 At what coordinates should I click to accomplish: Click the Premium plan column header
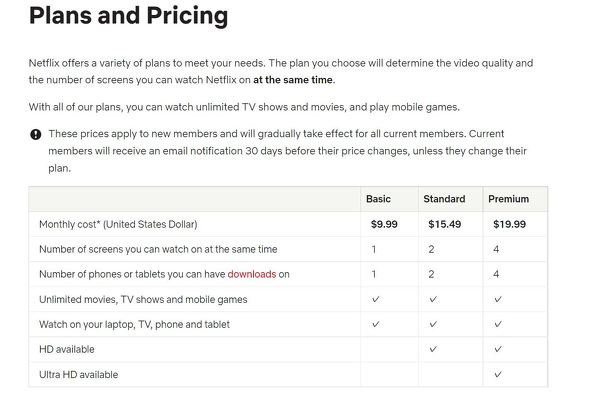point(508,199)
